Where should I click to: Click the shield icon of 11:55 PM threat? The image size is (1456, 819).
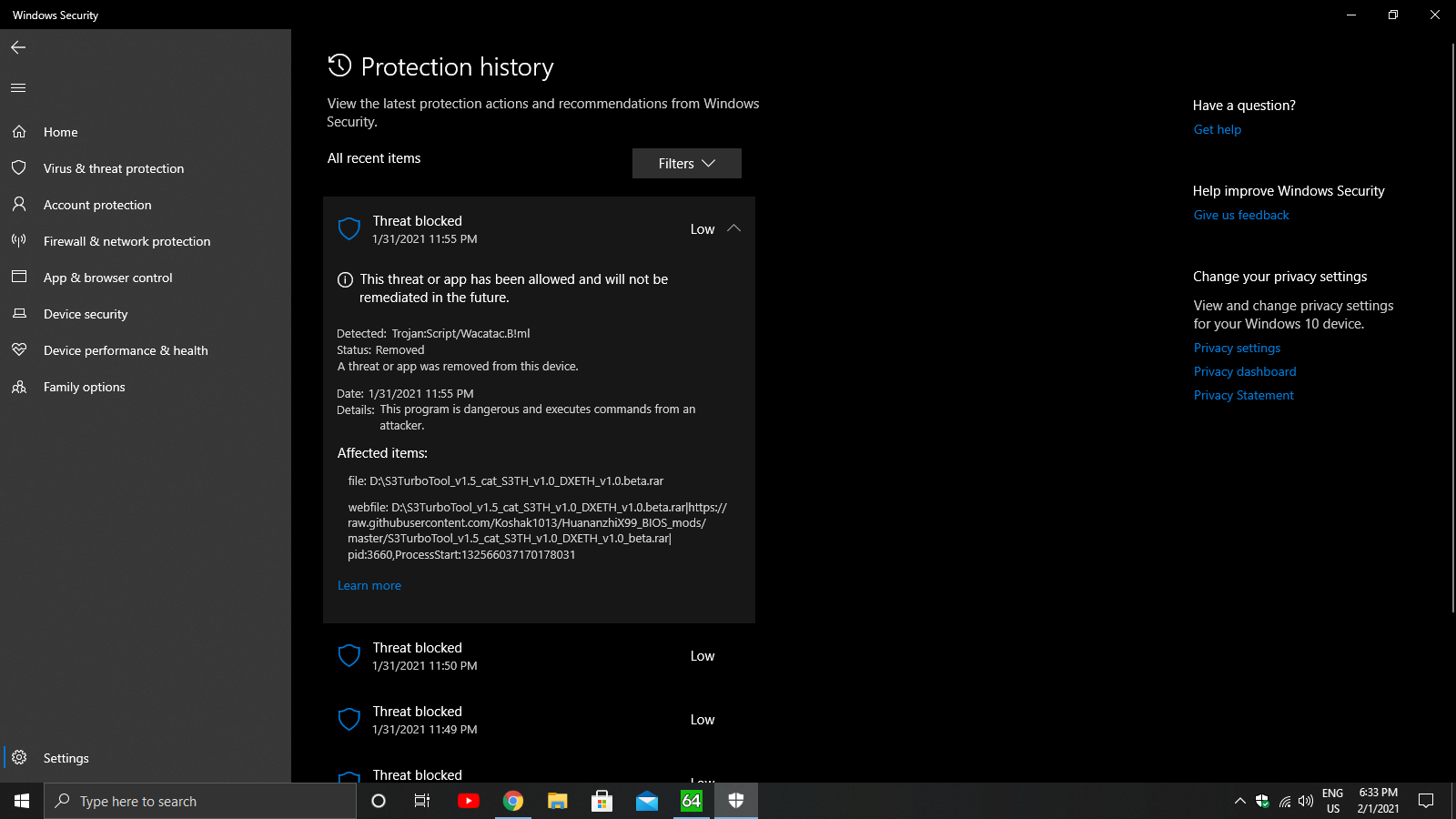click(349, 228)
